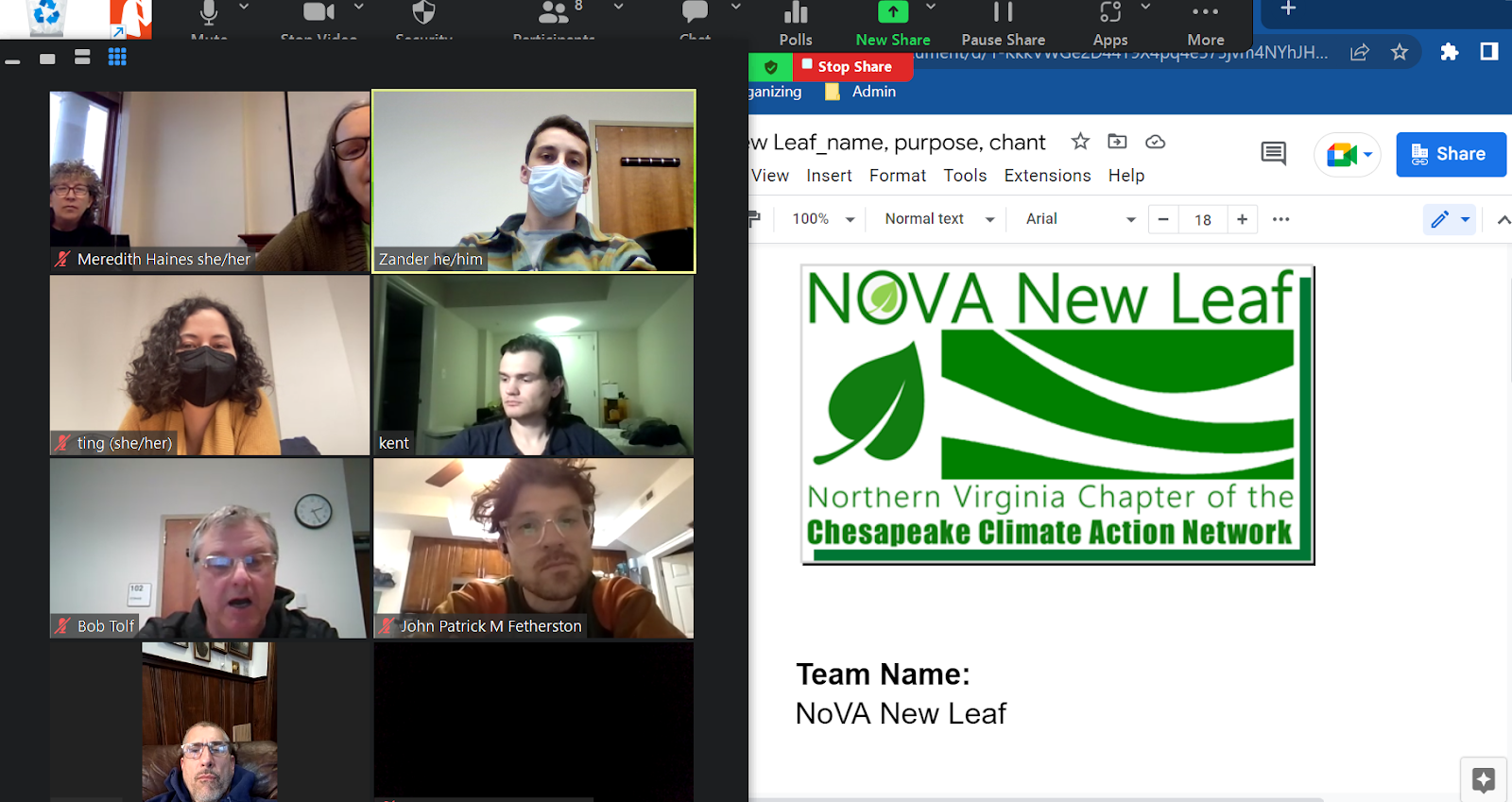This screenshot has height=802, width=1512.
Task: Switch to stacked strip view
Action: pyautogui.click(x=82, y=58)
